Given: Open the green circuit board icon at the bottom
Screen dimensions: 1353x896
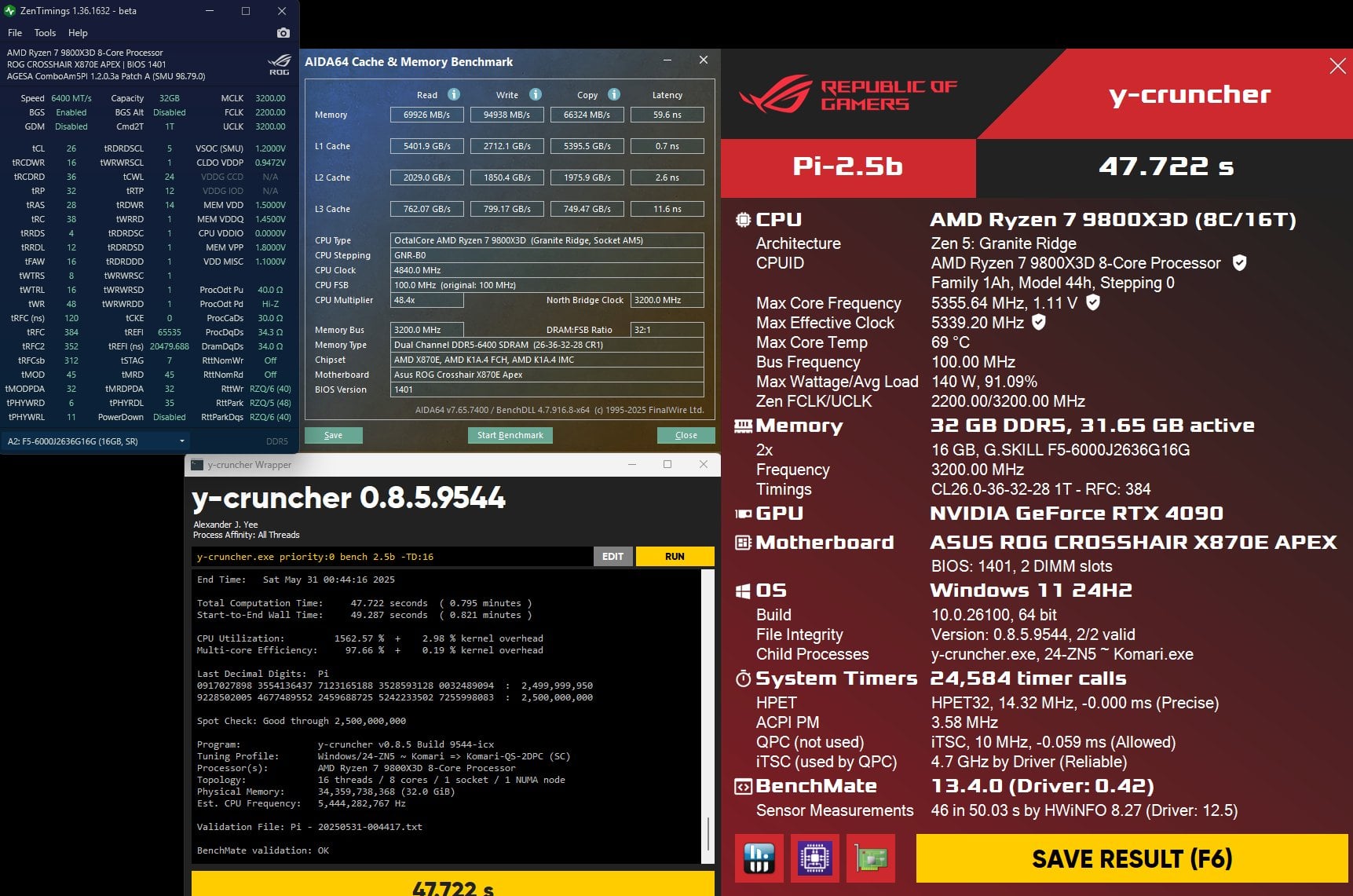Looking at the screenshot, I should pos(871,858).
